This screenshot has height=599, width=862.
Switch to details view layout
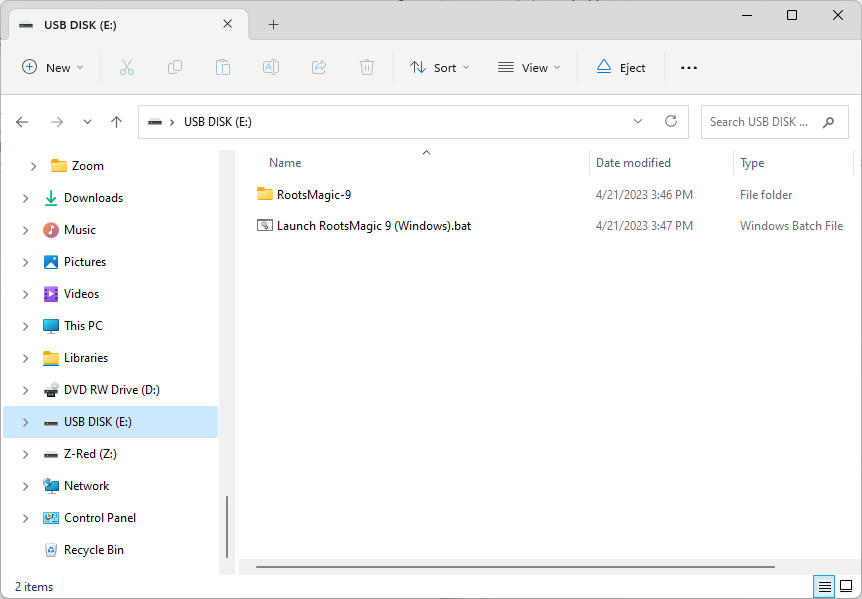click(824, 586)
